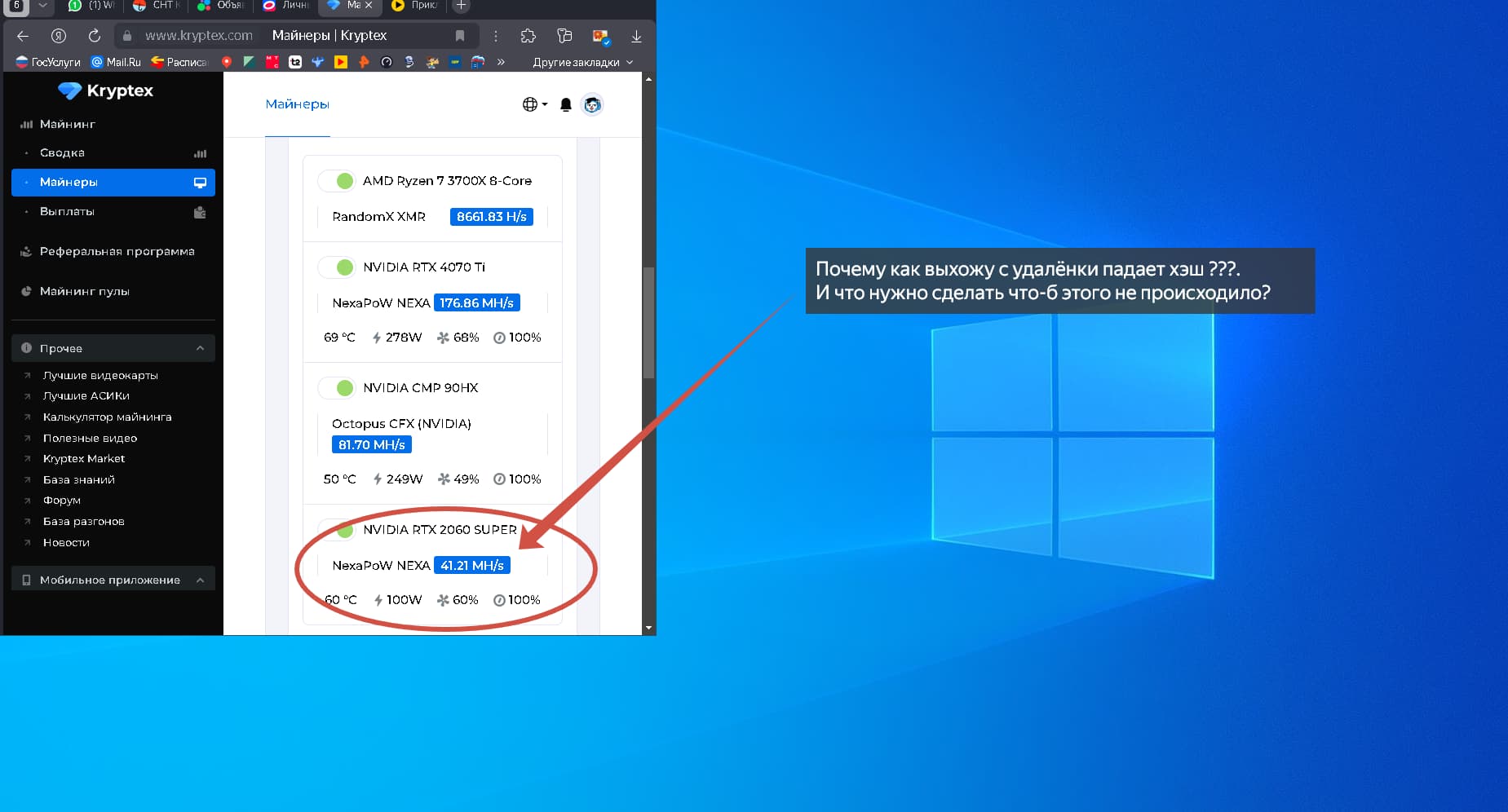Open Новости link
Image resolution: width=1508 pixels, height=812 pixels.
66,543
